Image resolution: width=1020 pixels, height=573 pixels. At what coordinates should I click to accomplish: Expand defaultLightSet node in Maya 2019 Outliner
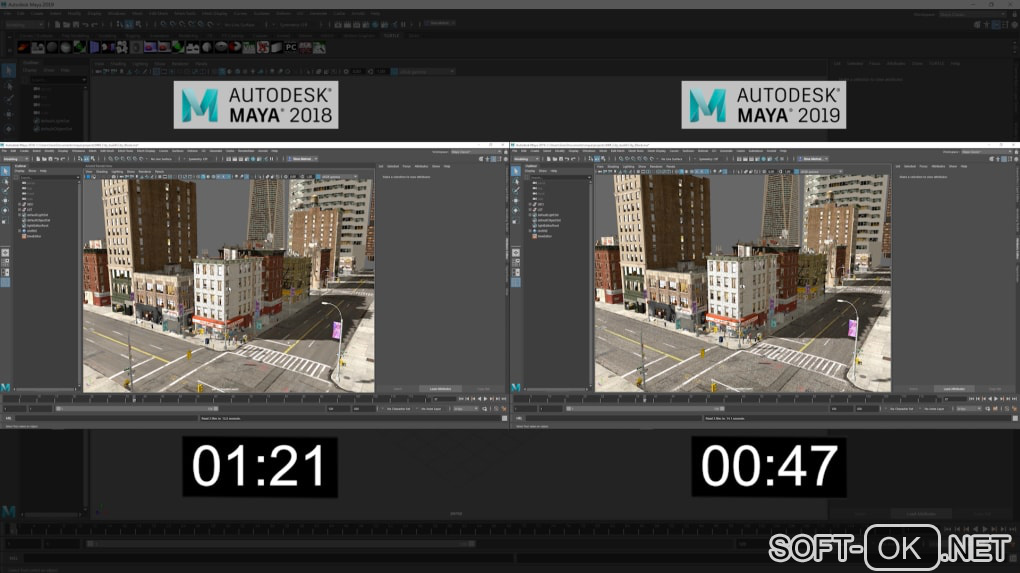530,215
